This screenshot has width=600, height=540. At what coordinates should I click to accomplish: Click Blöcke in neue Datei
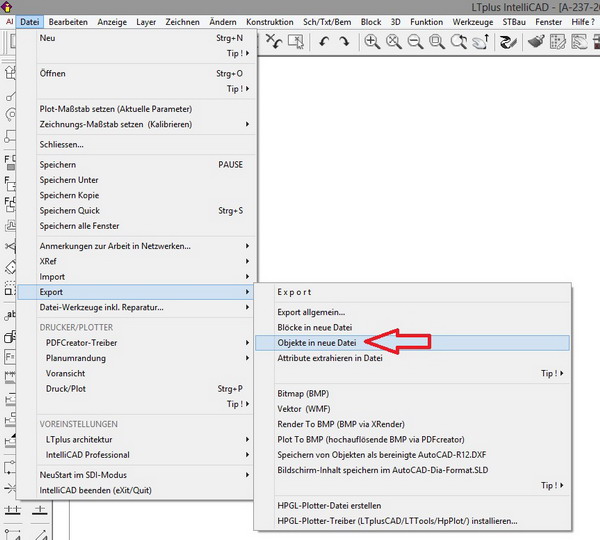pyautogui.click(x=412, y=327)
